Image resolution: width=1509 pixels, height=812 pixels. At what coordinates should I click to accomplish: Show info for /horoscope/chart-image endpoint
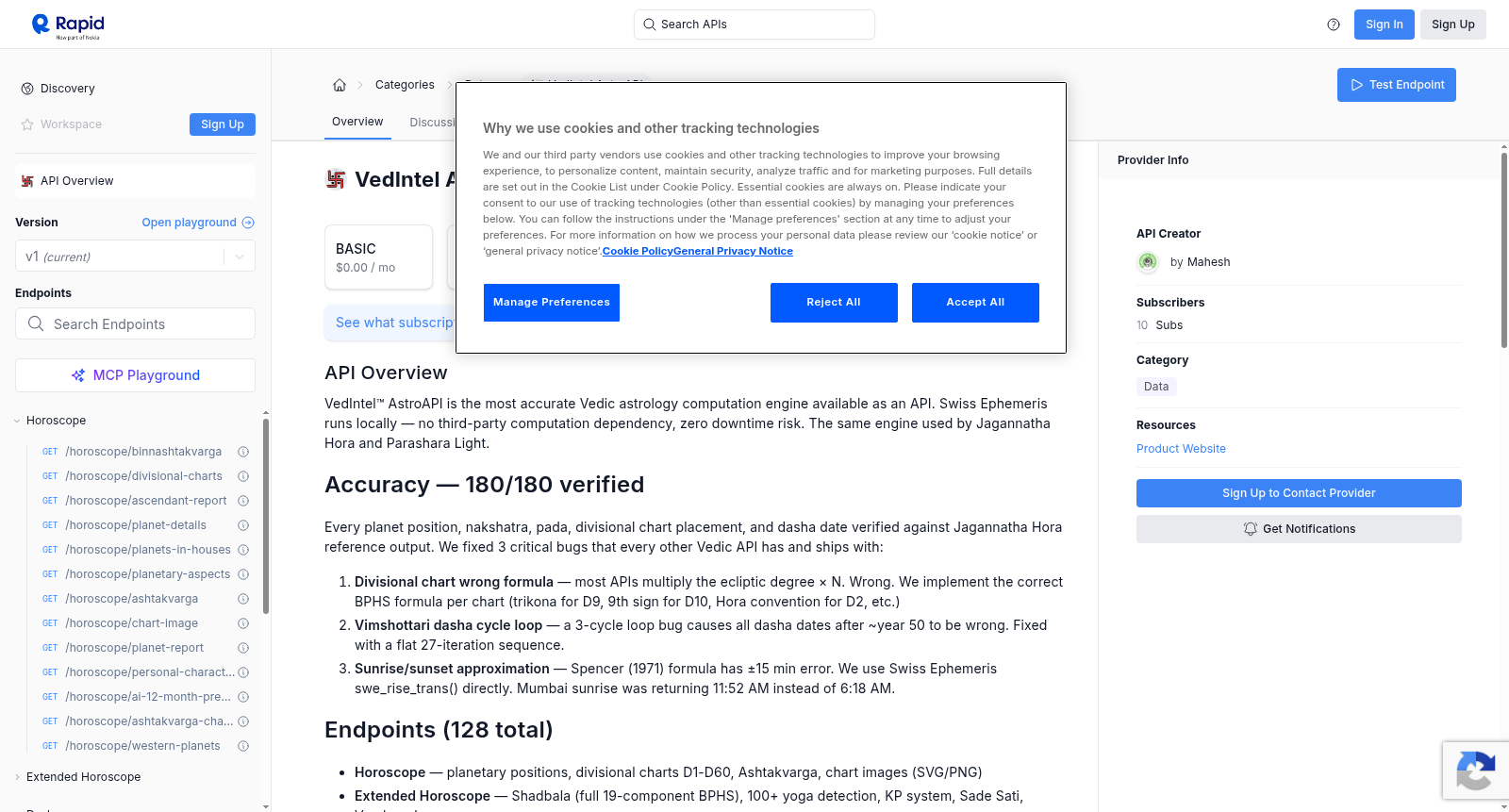pyautogui.click(x=243, y=623)
